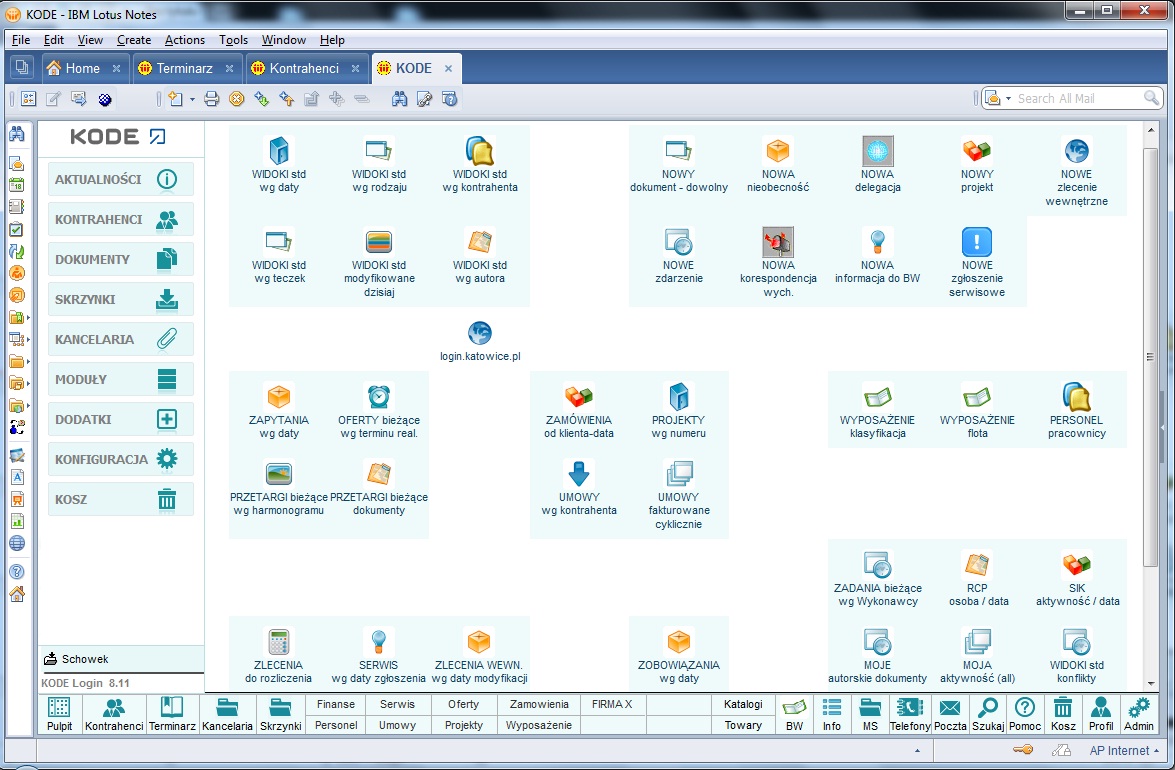This screenshot has height=770, width=1175.
Task: Click the Search All Mail field
Action: pos(1078,98)
